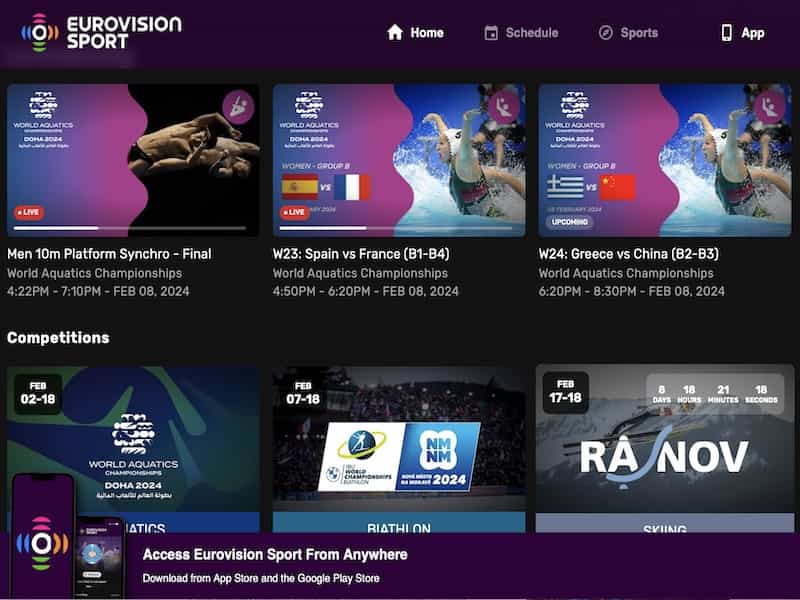The image size is (800, 600).
Task: Click LIVE badge on Spain vs France stream
Action: pyautogui.click(x=295, y=212)
